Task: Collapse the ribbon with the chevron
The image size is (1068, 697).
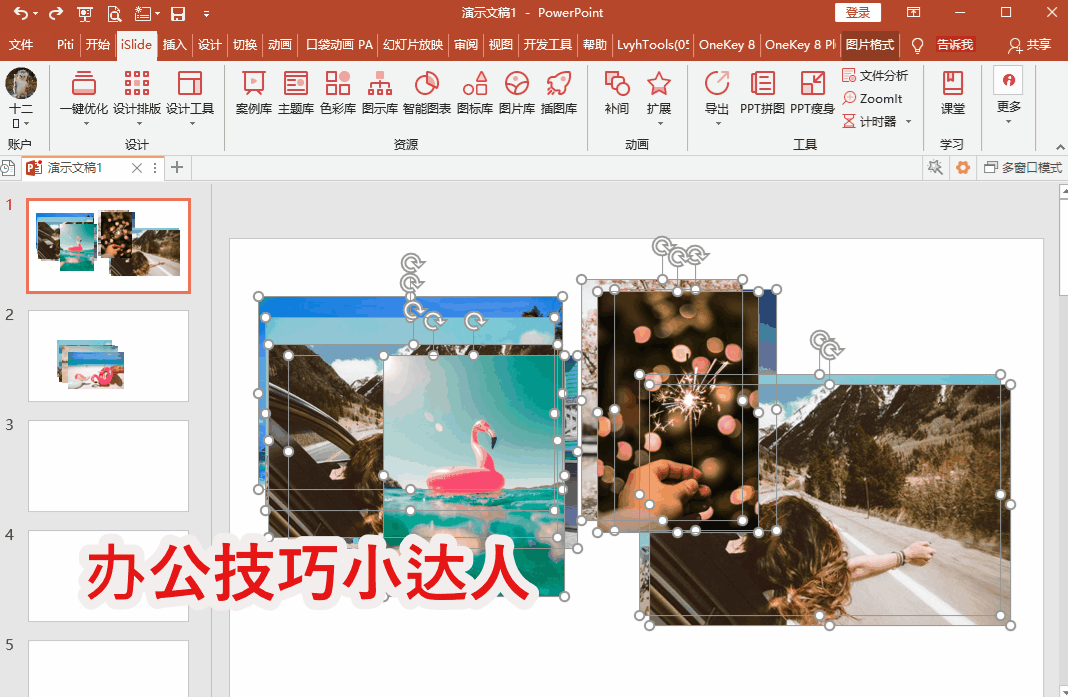Action: (1060, 146)
